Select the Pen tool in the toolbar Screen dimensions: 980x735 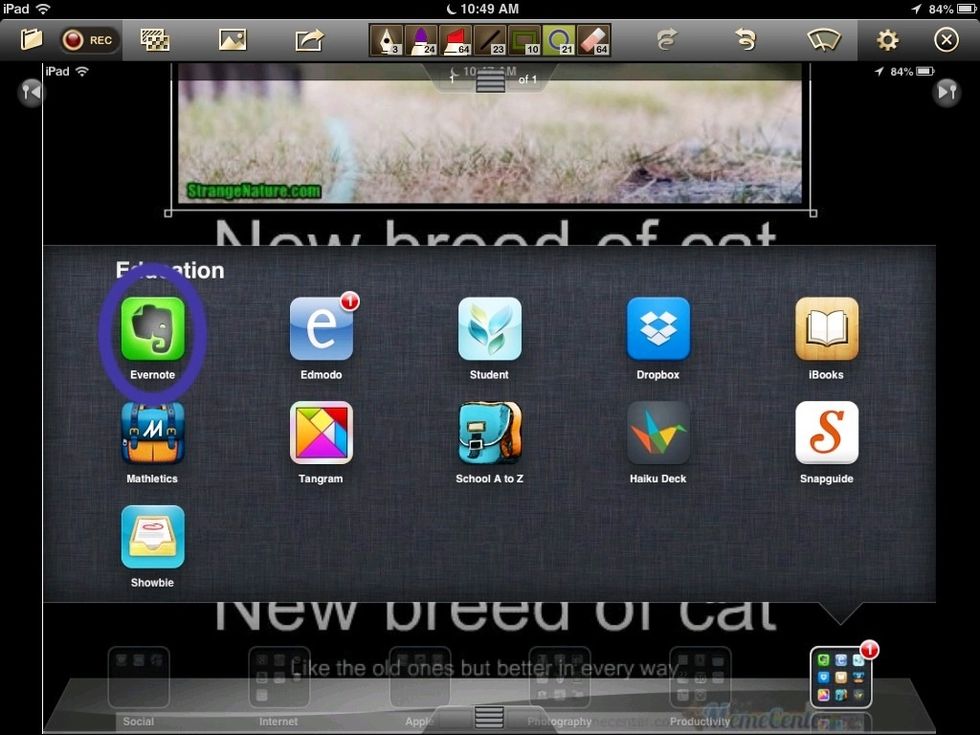coord(387,40)
